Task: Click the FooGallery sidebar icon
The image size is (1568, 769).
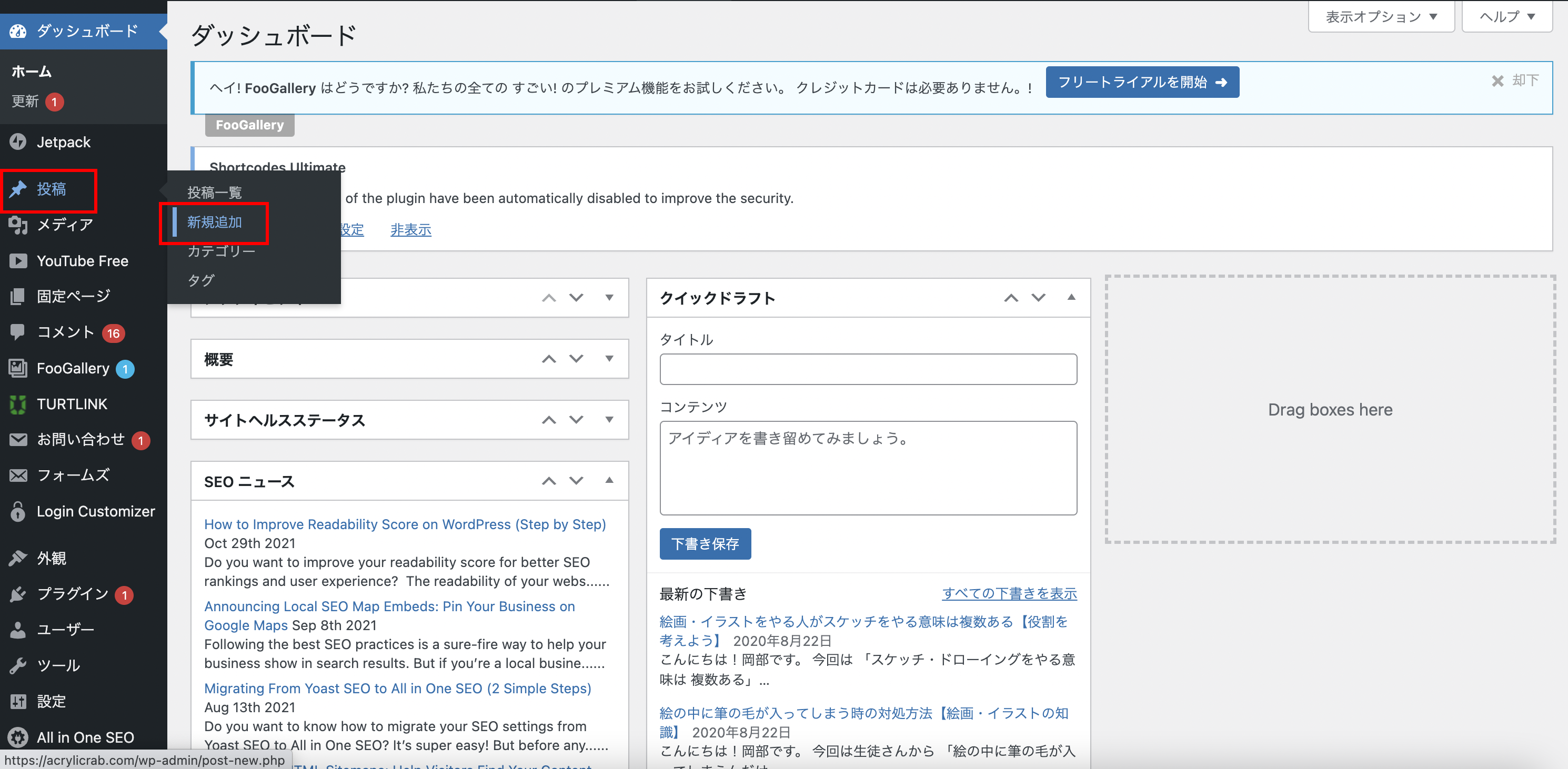Action: click(x=18, y=368)
